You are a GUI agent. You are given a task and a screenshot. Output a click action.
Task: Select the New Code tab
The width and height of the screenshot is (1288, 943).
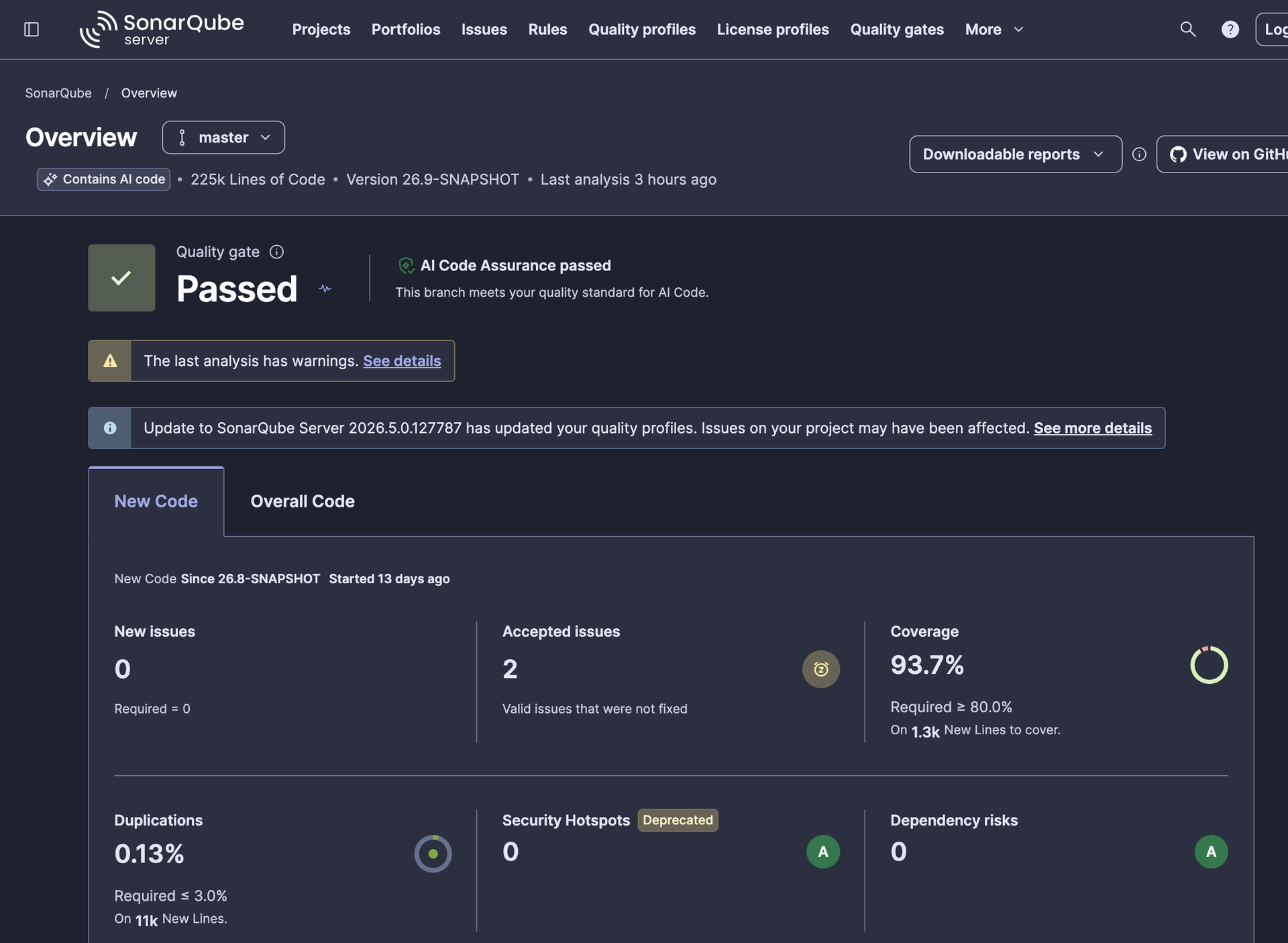coord(156,501)
